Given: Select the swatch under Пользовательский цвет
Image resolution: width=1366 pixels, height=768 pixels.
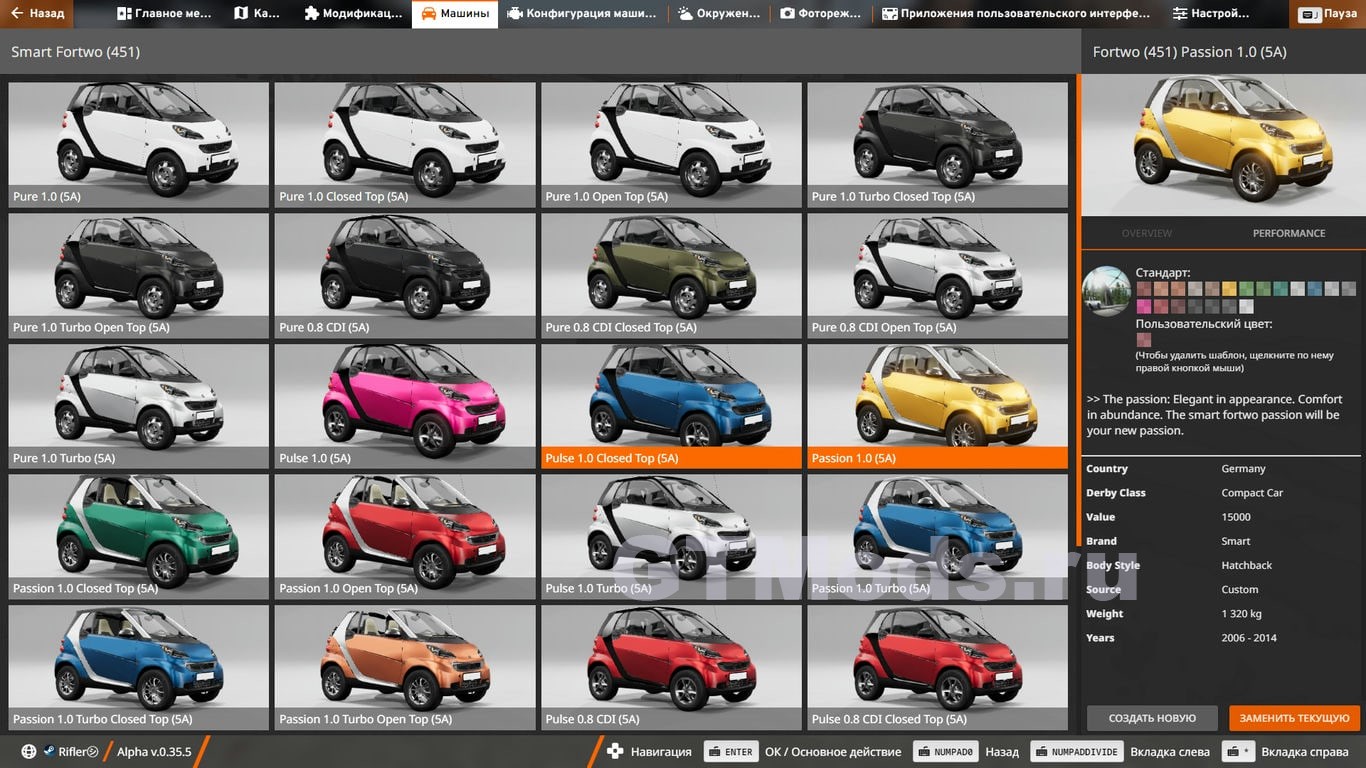Looking at the screenshot, I should click(1143, 340).
